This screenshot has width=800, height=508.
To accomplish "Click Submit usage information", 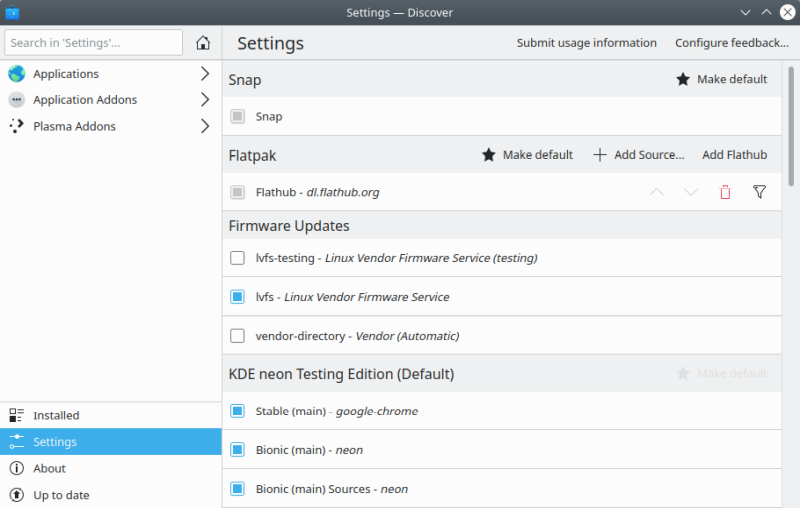I will point(586,43).
